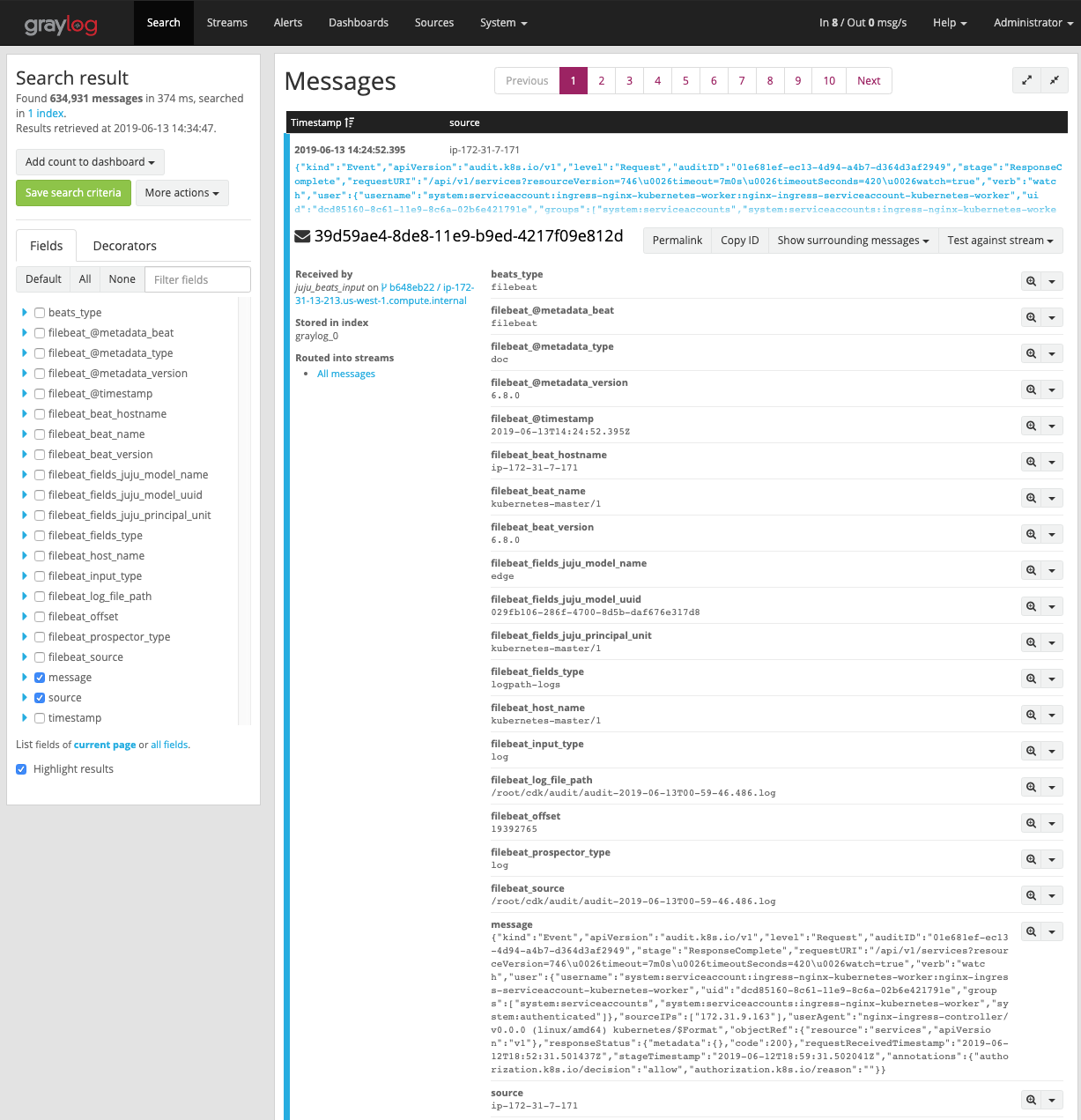Uncheck the source field checkbox

(40, 698)
